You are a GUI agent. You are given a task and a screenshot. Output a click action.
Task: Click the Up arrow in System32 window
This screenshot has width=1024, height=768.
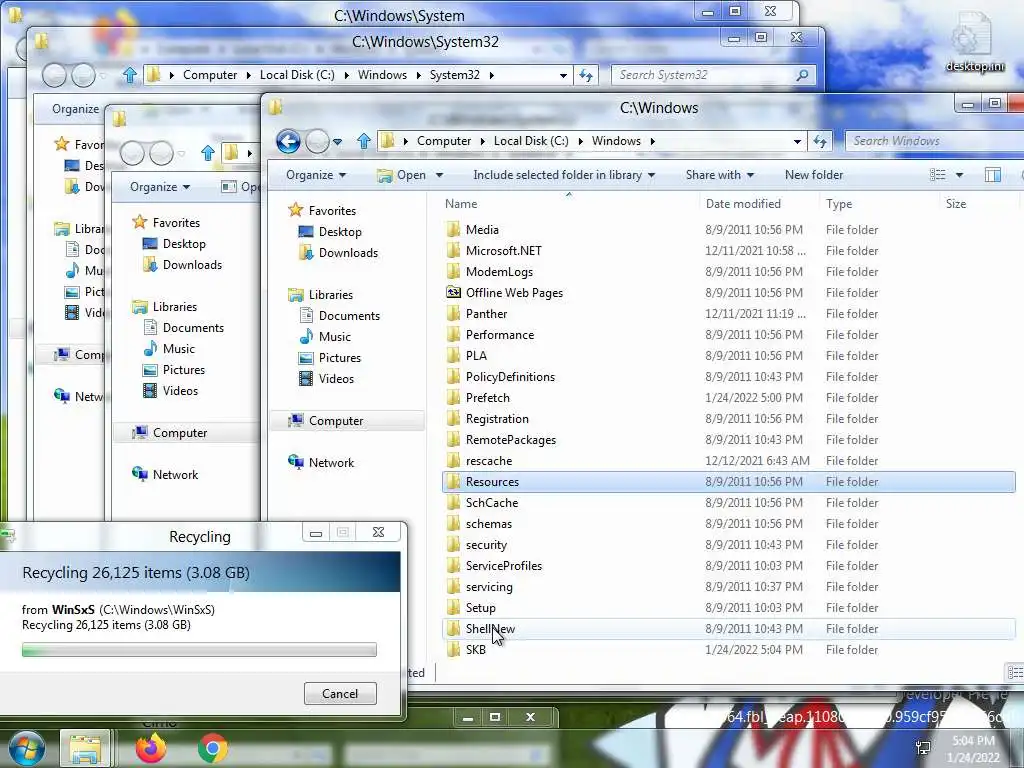(x=129, y=75)
